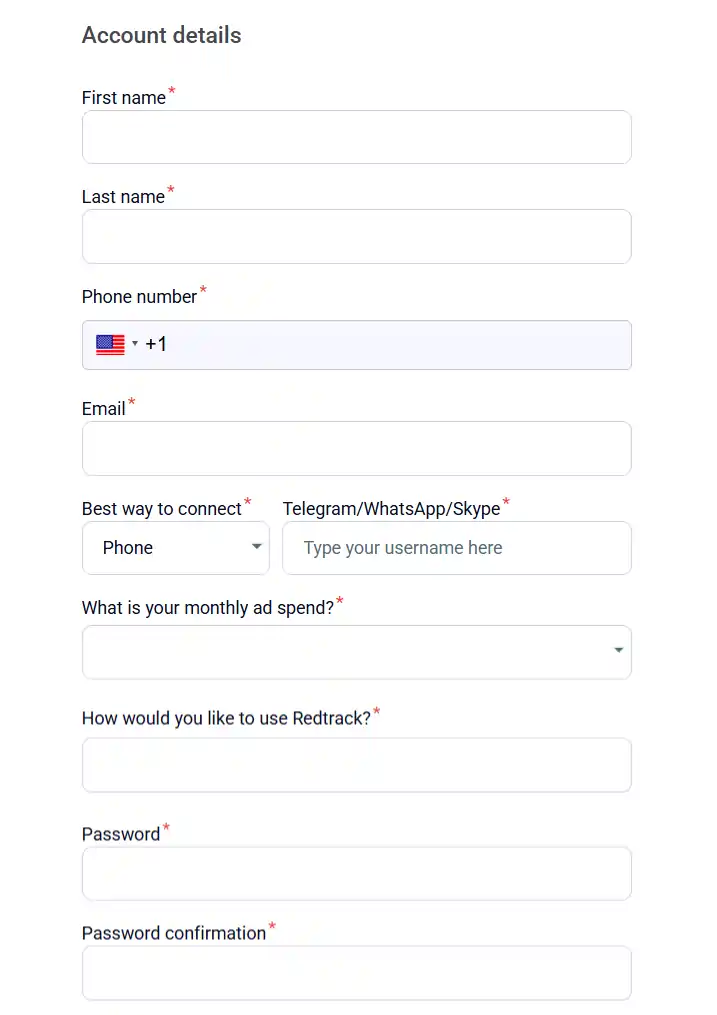Click into the Last name field
This screenshot has height=1015, width=717.
pyautogui.click(x=356, y=236)
